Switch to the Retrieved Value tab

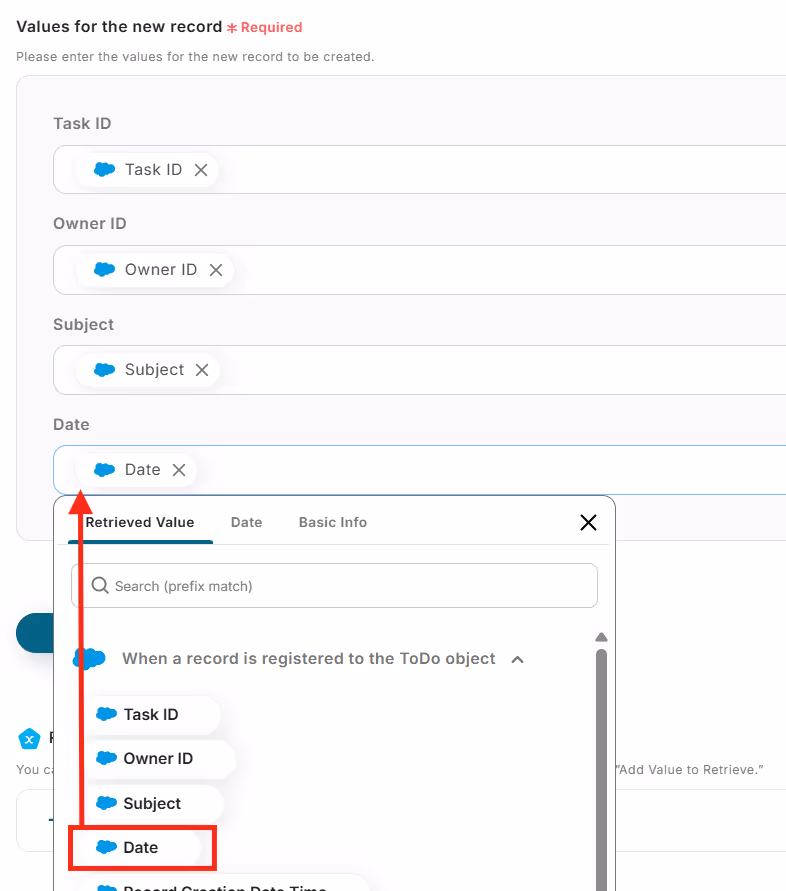tap(140, 522)
